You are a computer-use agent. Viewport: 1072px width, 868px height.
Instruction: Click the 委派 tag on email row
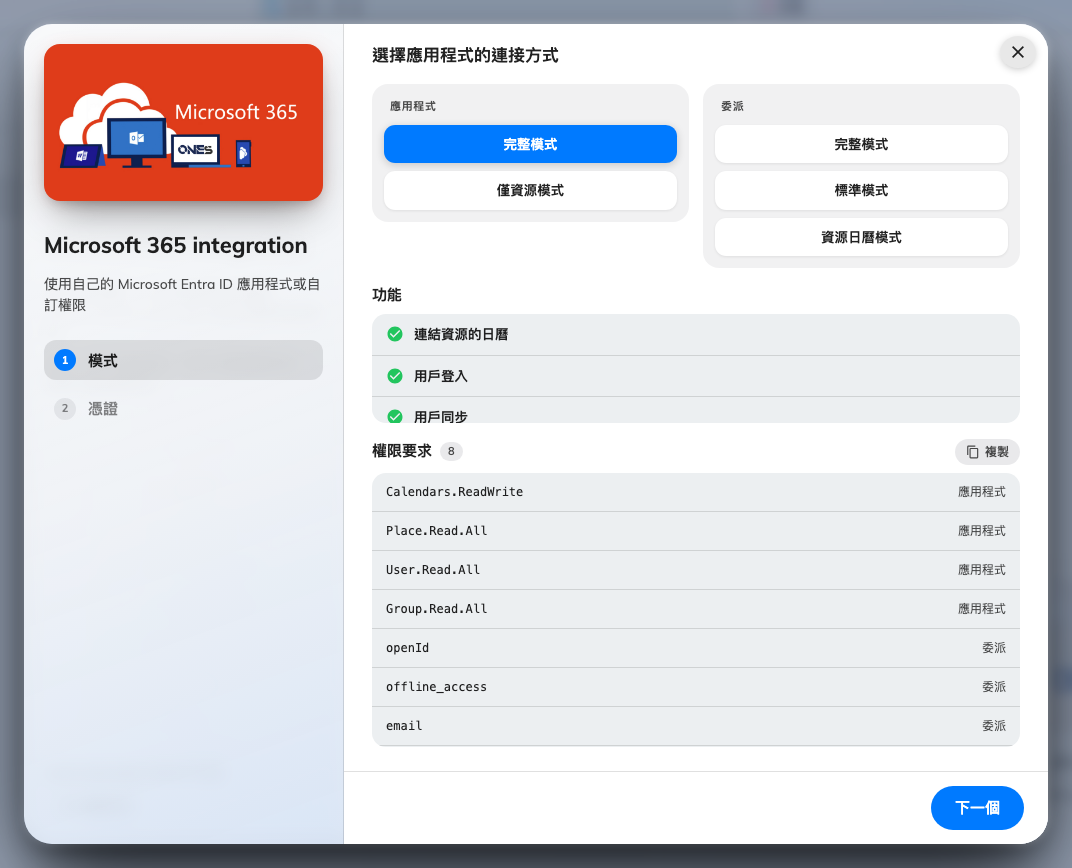pyautogui.click(x=993, y=726)
